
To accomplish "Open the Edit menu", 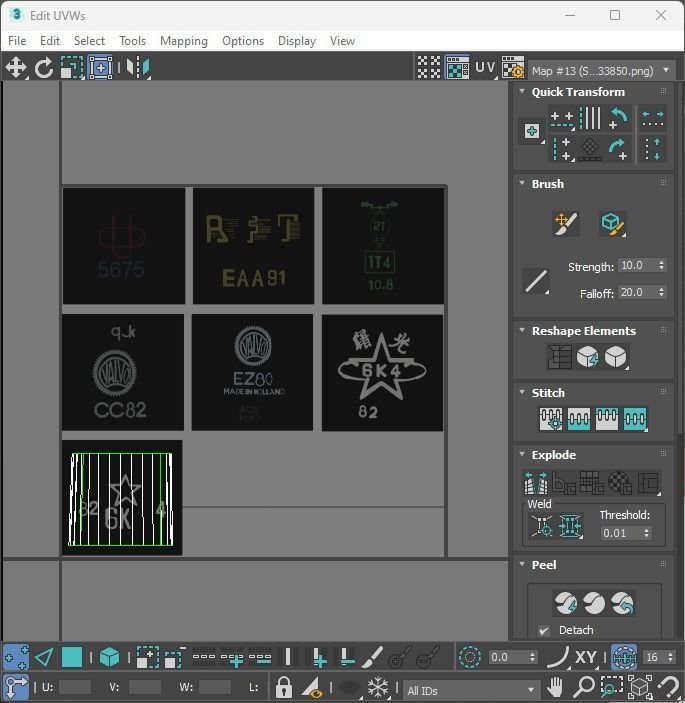I will coord(50,41).
